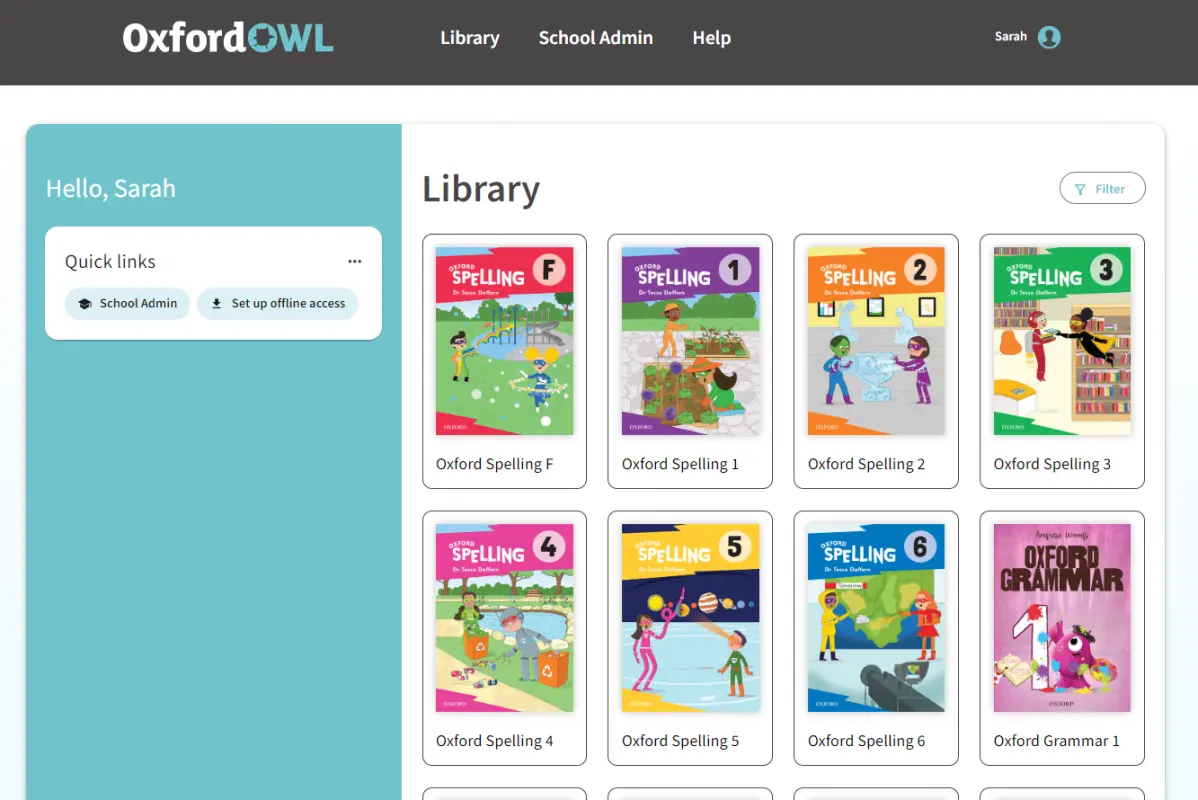The height and width of the screenshot is (800, 1198).
Task: Click the Set up offline access button
Action: point(278,304)
